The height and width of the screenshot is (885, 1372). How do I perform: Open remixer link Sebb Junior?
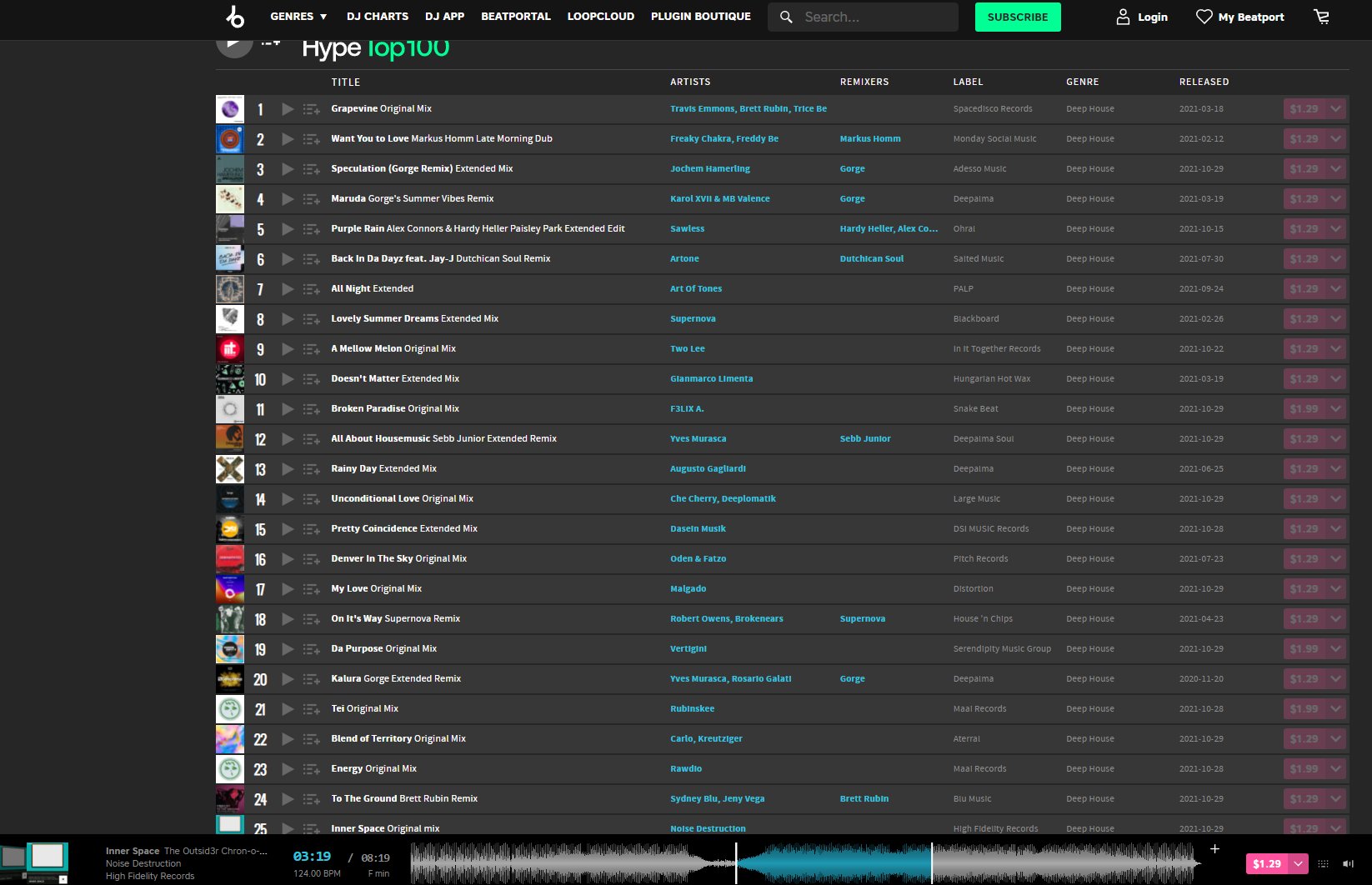865,439
